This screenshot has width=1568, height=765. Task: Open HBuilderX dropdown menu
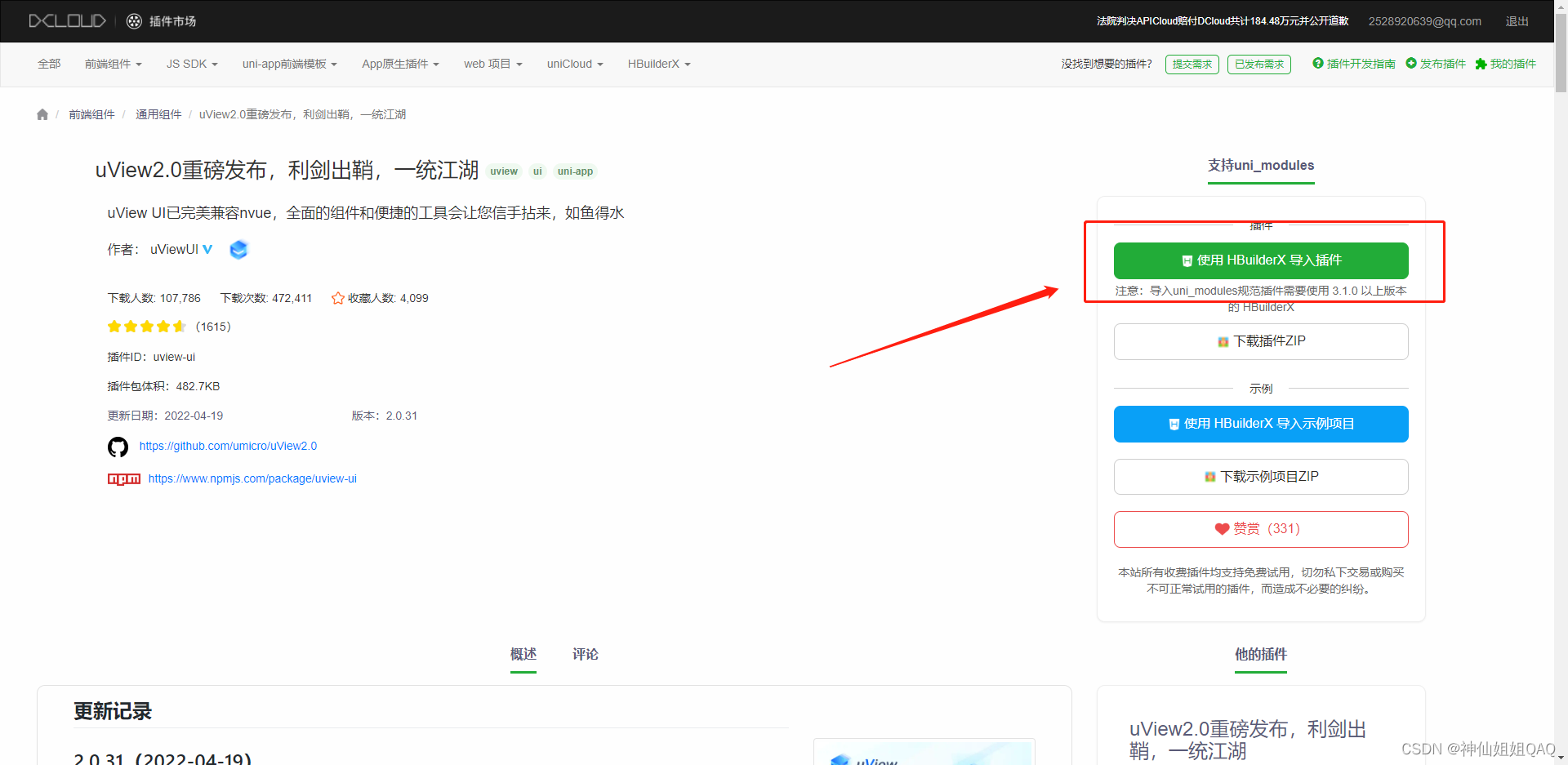659,64
